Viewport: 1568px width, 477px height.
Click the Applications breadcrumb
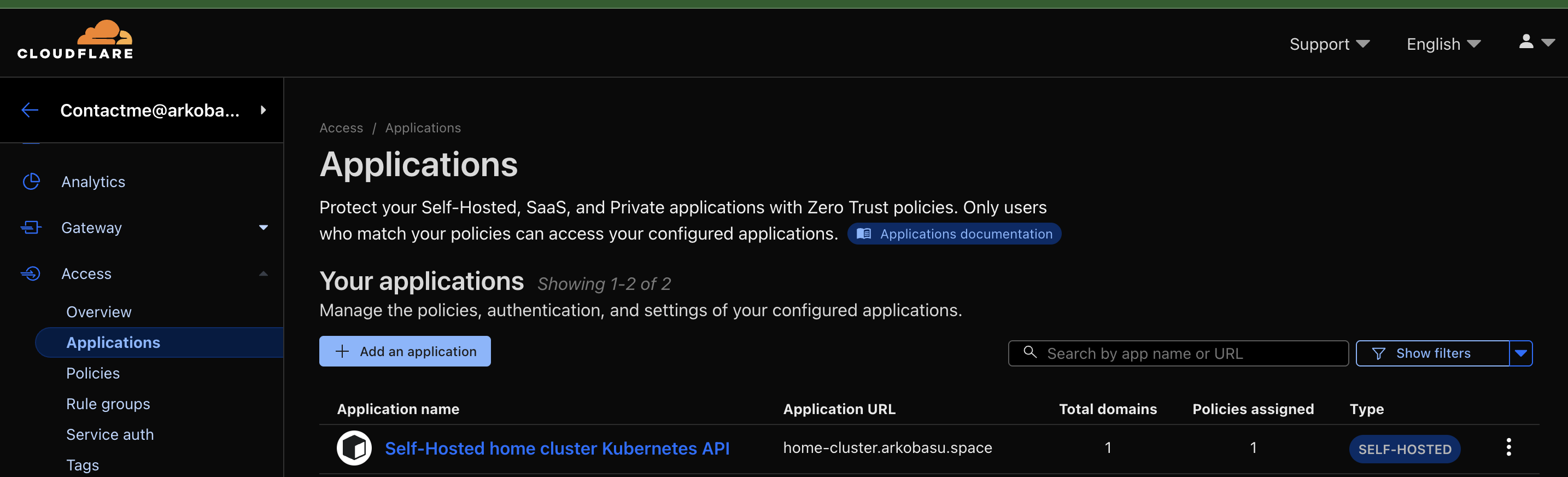tap(423, 128)
